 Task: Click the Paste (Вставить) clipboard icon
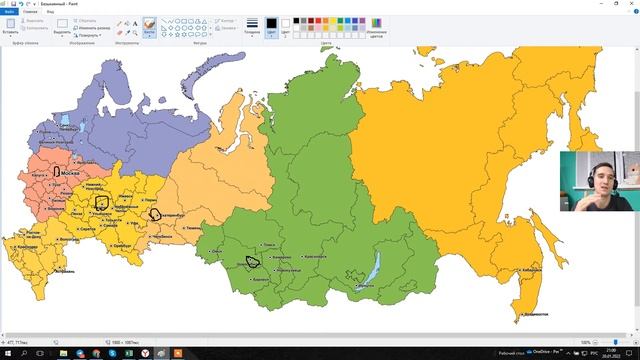click(11, 24)
